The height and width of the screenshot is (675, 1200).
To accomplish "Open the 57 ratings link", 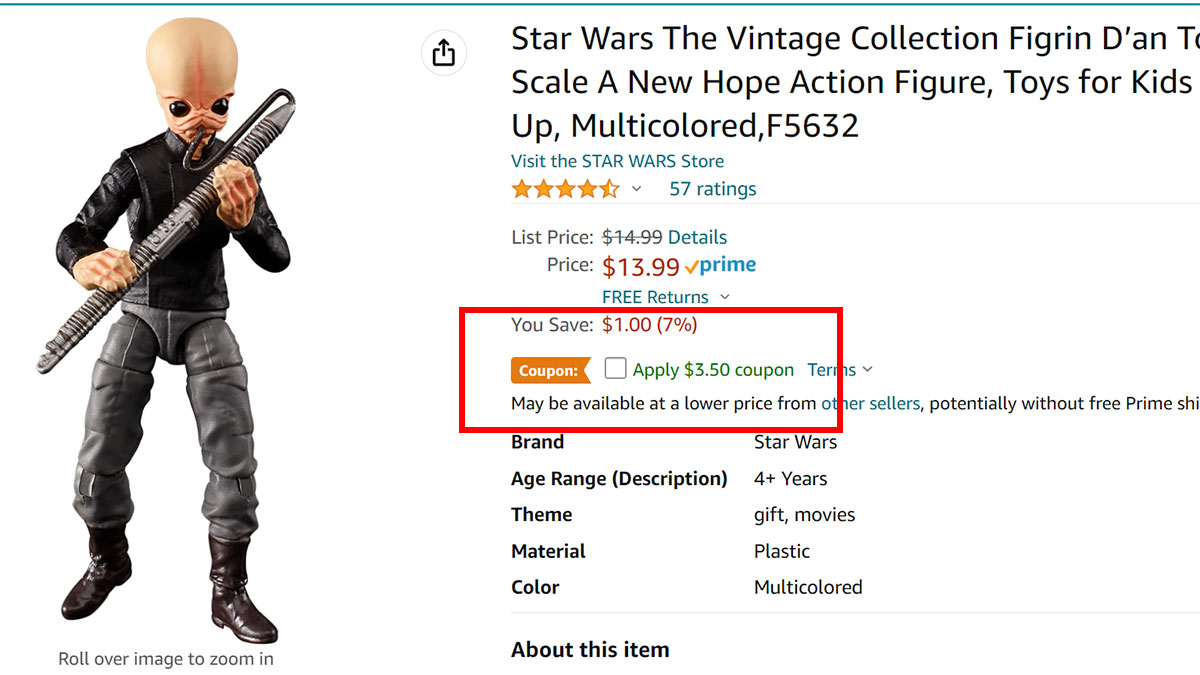I will pos(712,189).
